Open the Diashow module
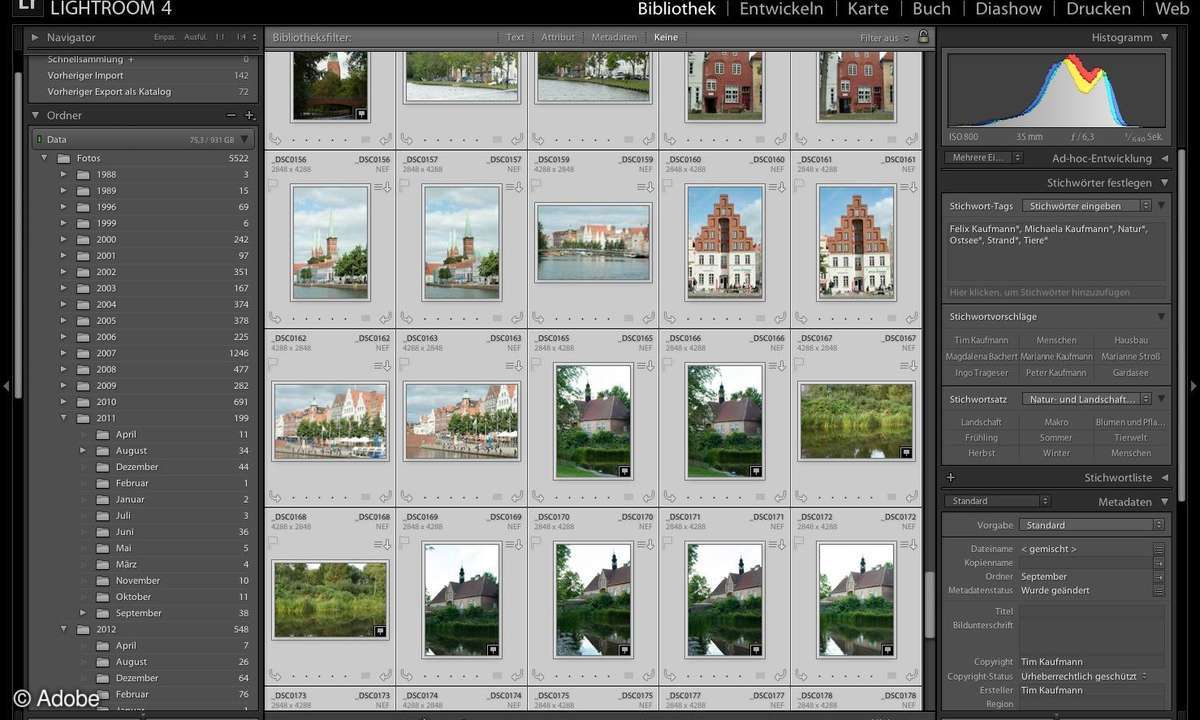1200x720 pixels. [1009, 9]
